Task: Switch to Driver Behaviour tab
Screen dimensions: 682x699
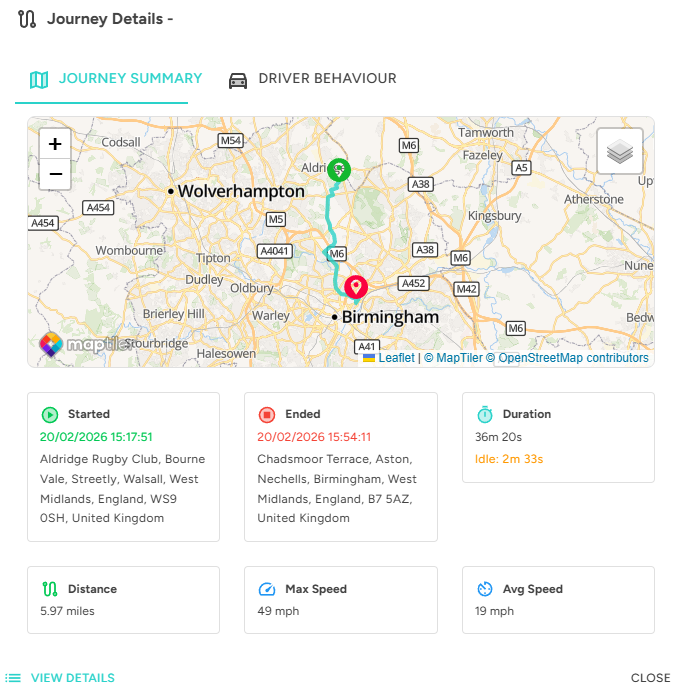Action: point(312,79)
